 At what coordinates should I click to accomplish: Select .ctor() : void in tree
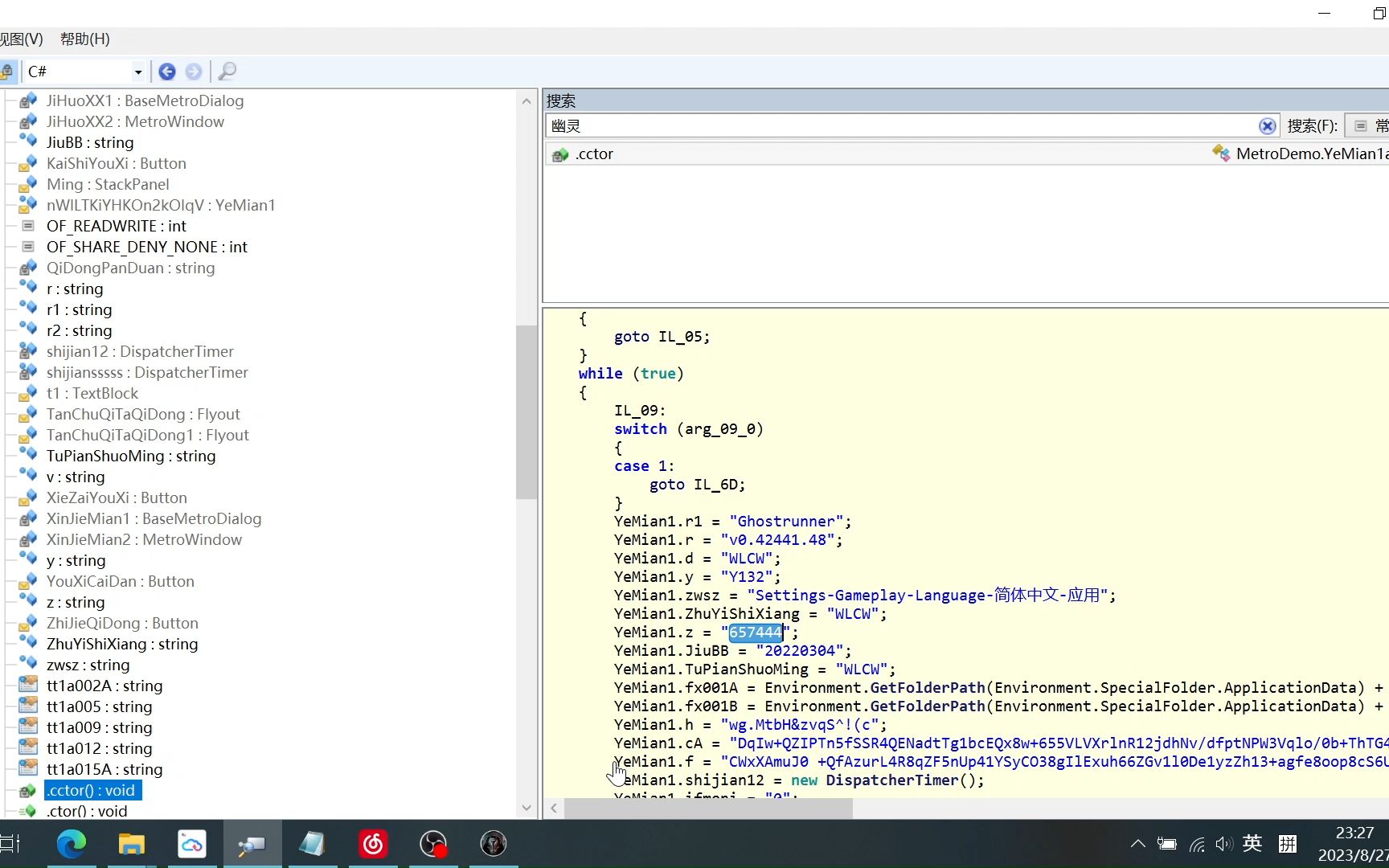pos(87,811)
